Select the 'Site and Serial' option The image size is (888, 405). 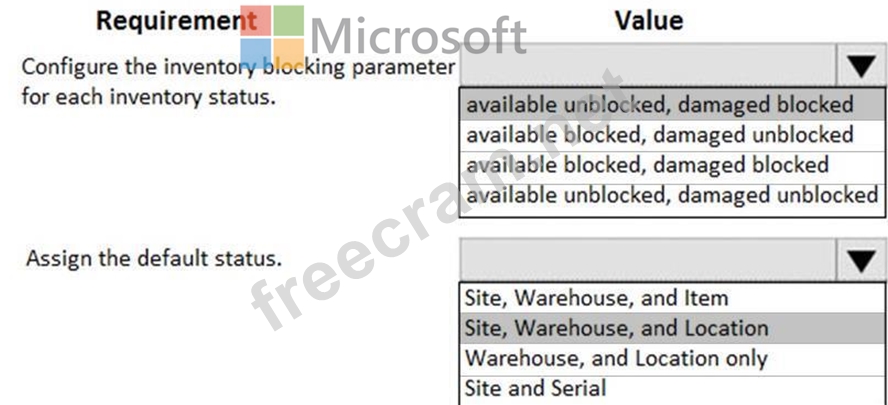535,388
